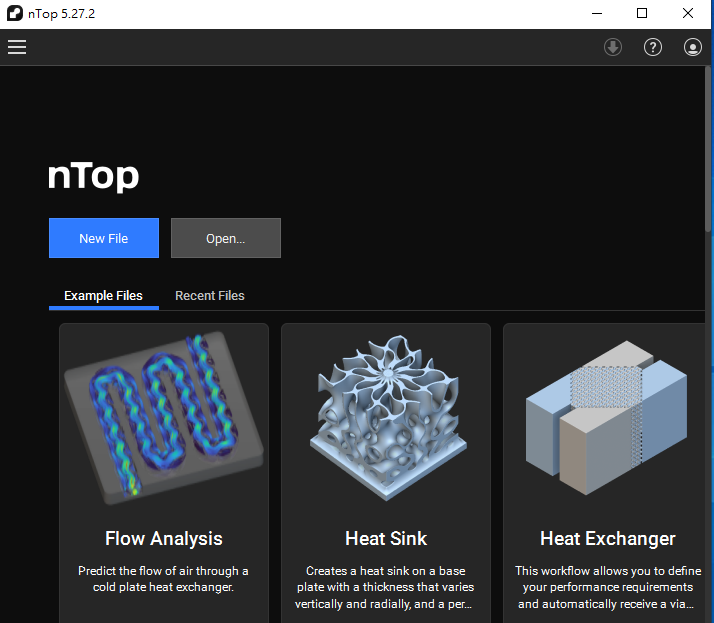Open the hamburger main menu

(x=17, y=47)
